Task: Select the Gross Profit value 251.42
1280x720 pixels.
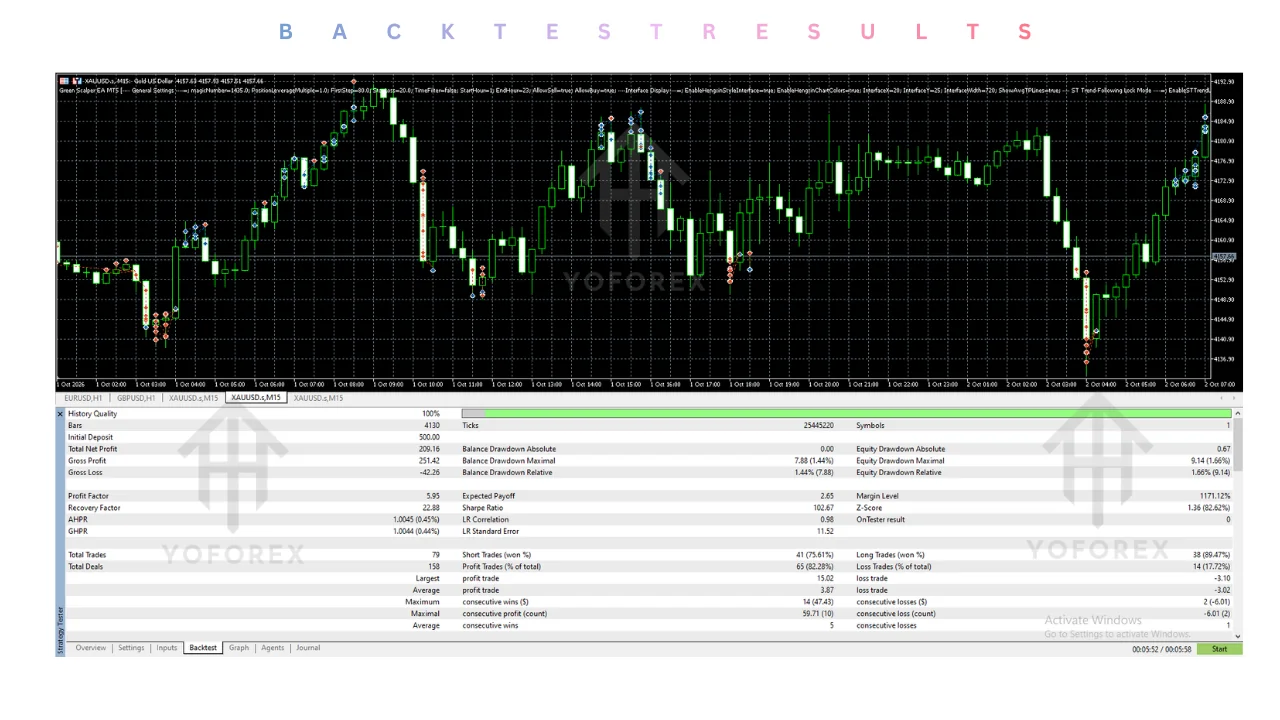Action: click(429, 461)
